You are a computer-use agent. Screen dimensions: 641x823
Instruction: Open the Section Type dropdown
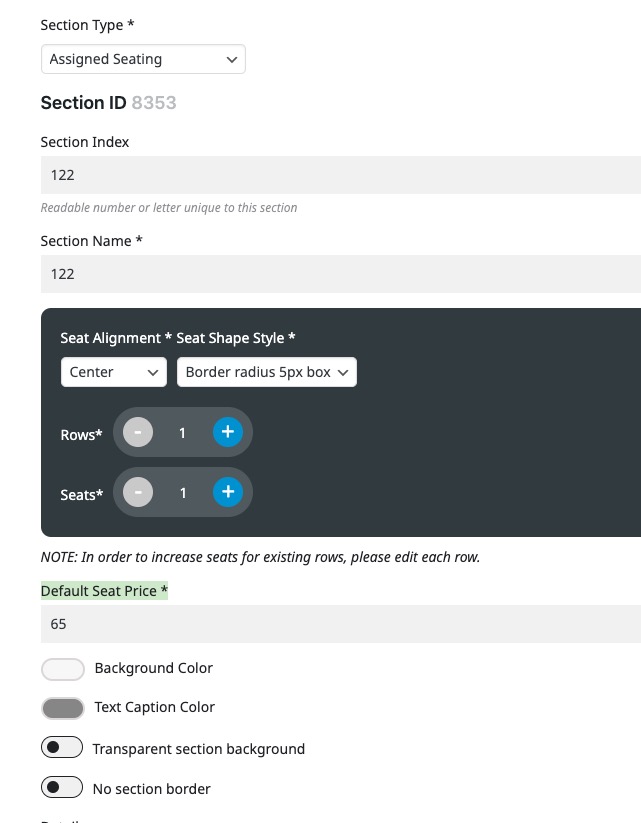143,59
